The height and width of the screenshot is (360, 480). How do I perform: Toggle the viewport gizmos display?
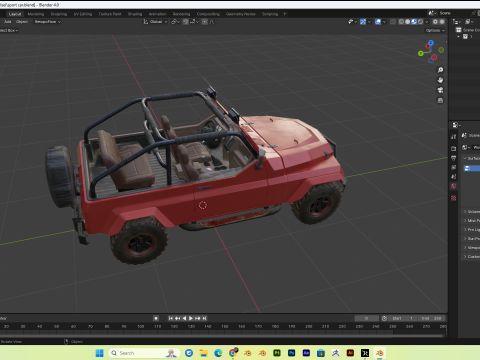click(x=363, y=22)
